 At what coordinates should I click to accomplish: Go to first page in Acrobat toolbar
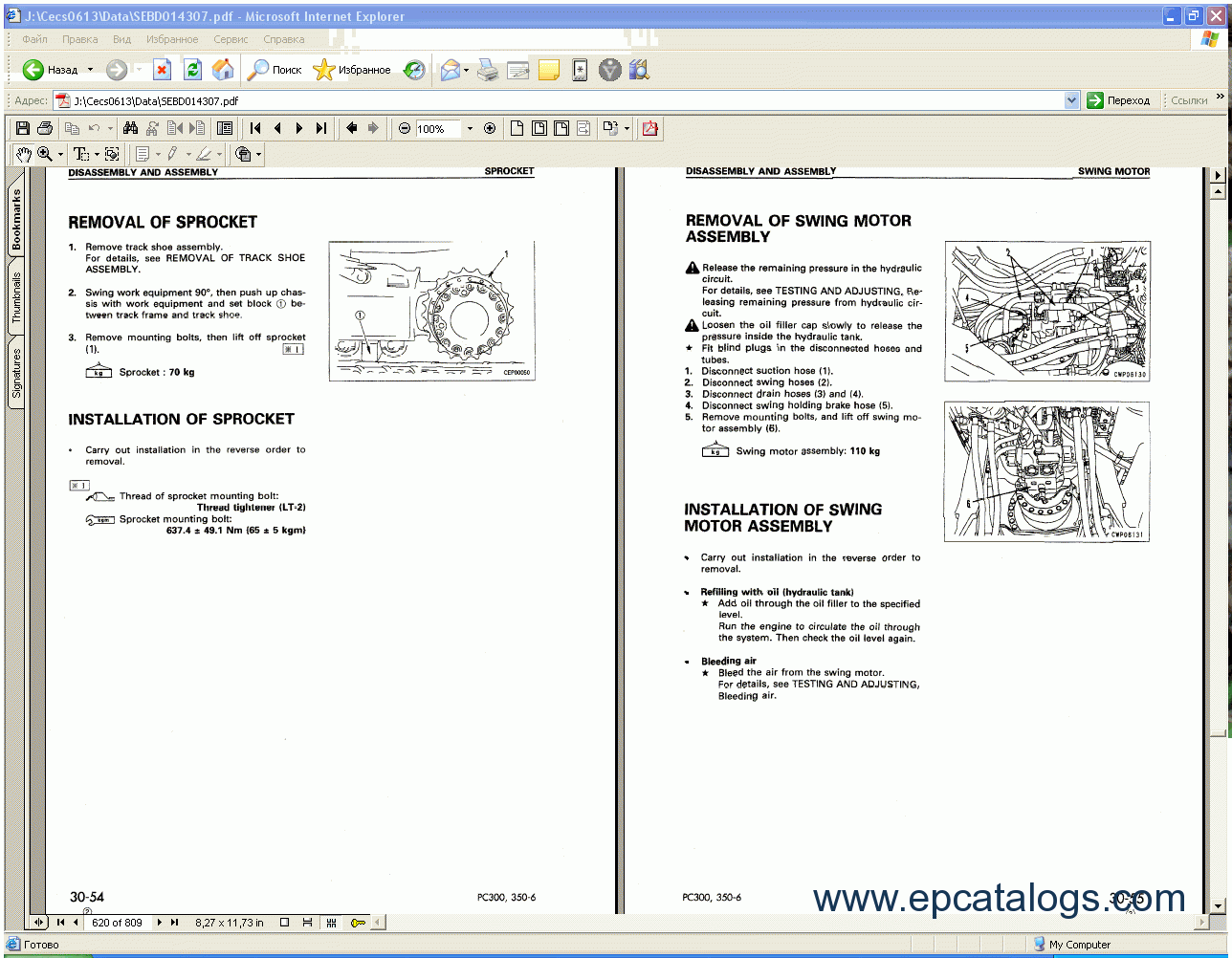tap(255, 128)
